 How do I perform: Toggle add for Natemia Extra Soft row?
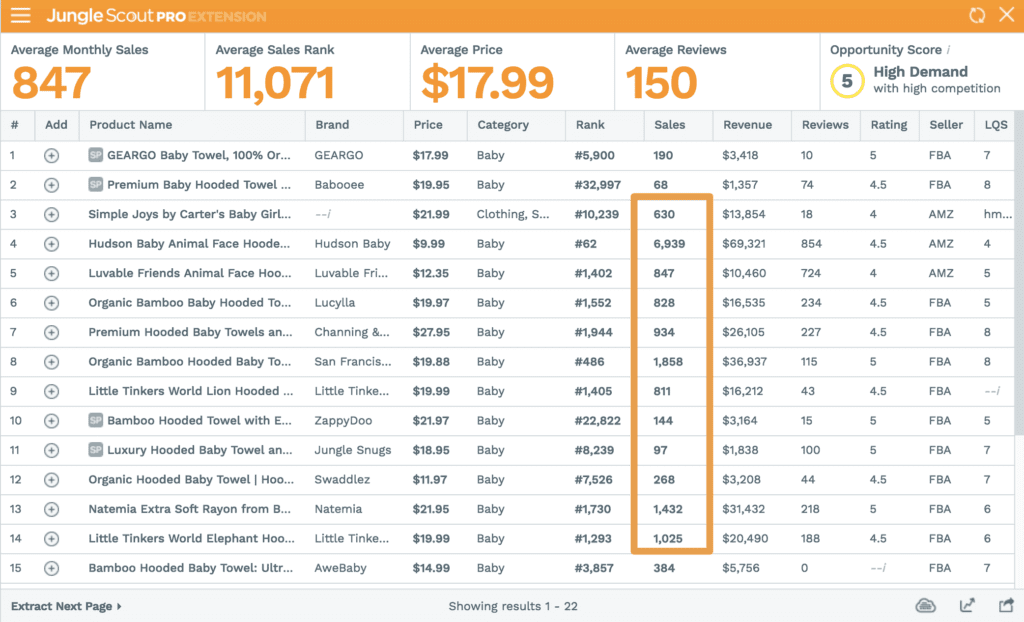(x=51, y=509)
